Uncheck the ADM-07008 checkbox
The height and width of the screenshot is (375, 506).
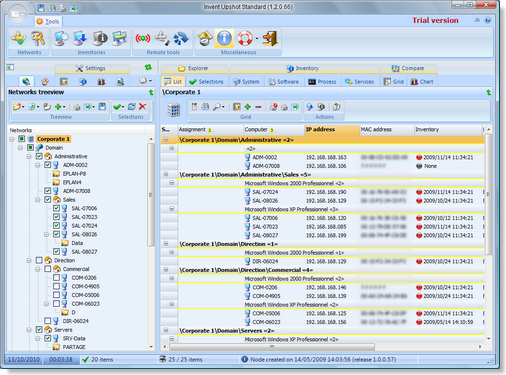click(x=48, y=191)
